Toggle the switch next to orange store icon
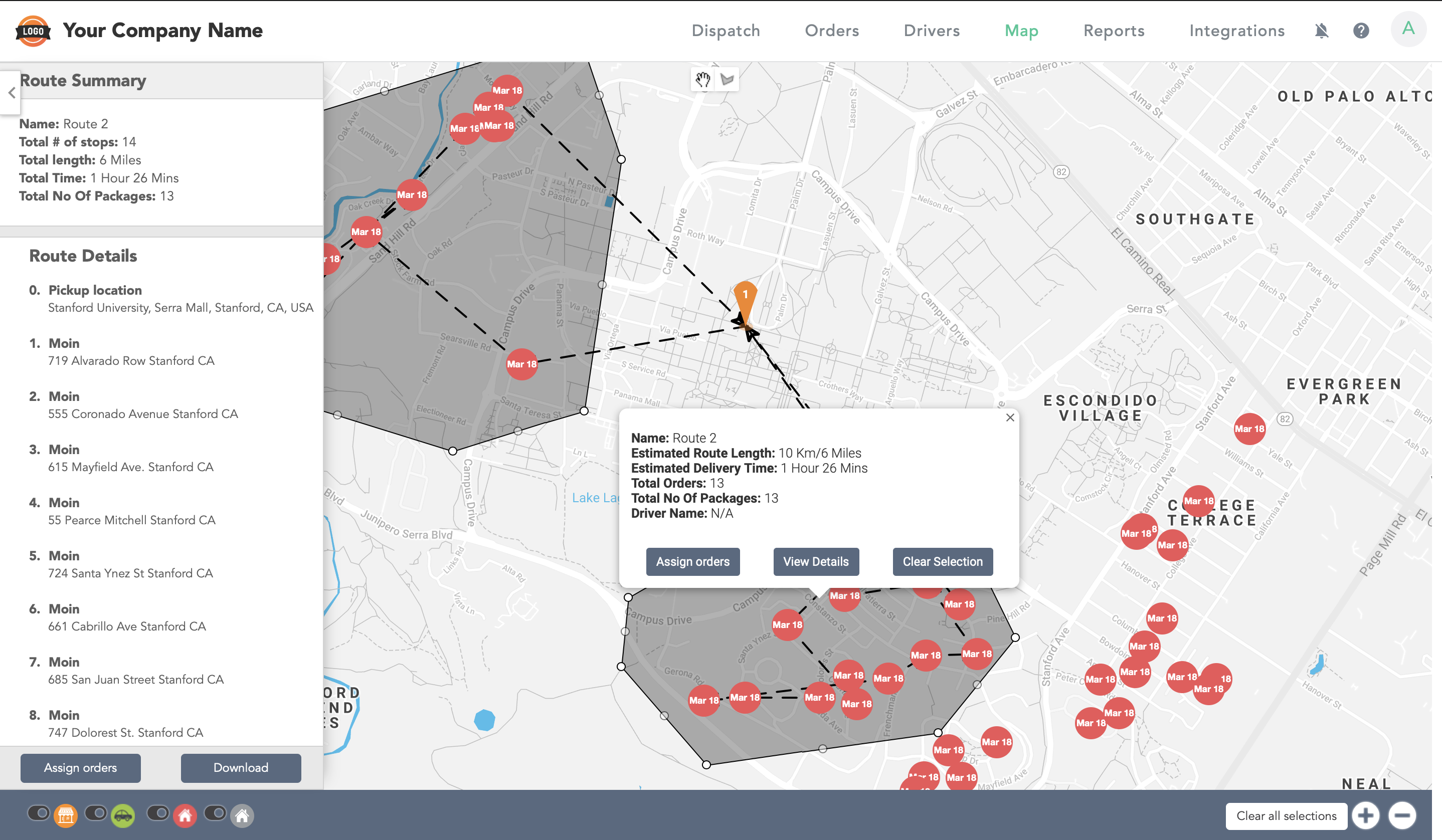1442x840 pixels. point(39,812)
